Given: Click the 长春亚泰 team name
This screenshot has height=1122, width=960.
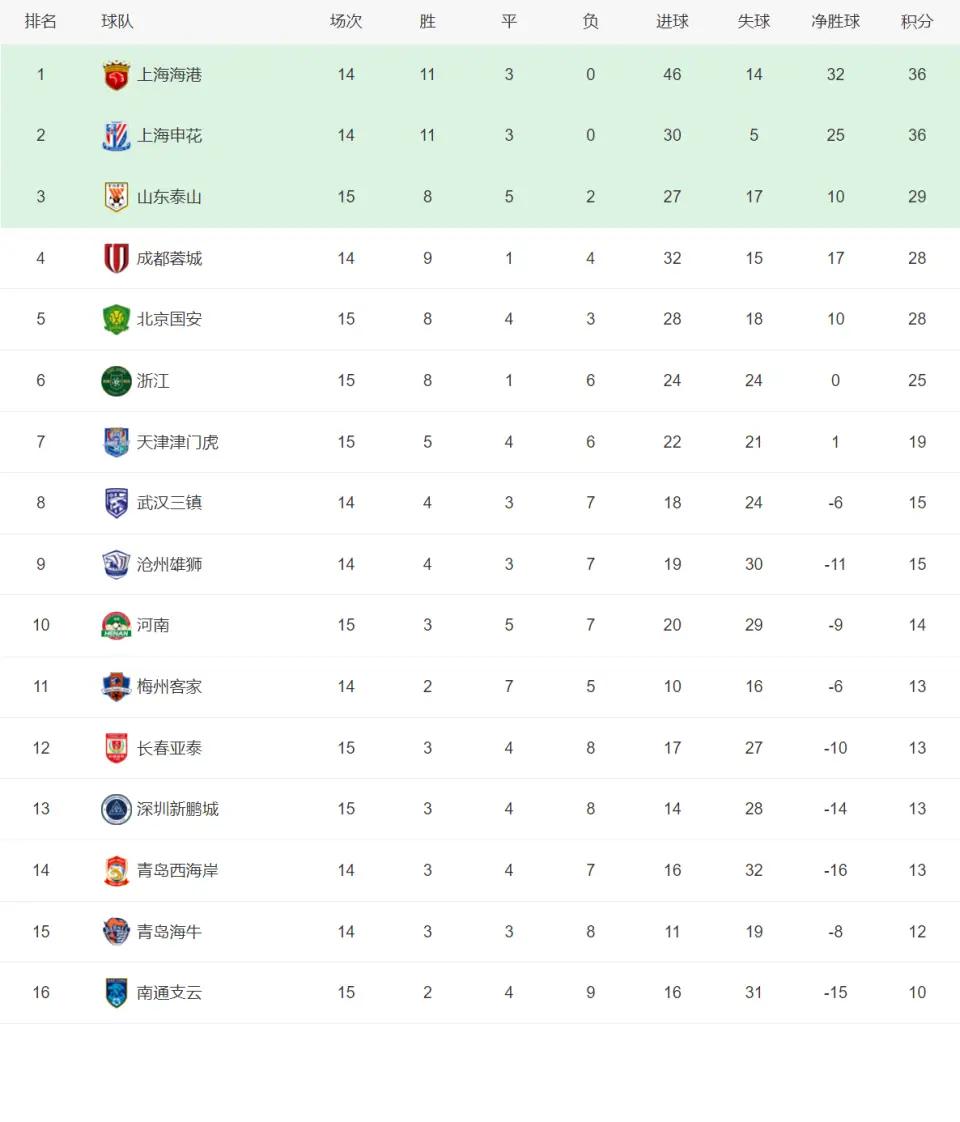Looking at the screenshot, I should pos(170,748).
